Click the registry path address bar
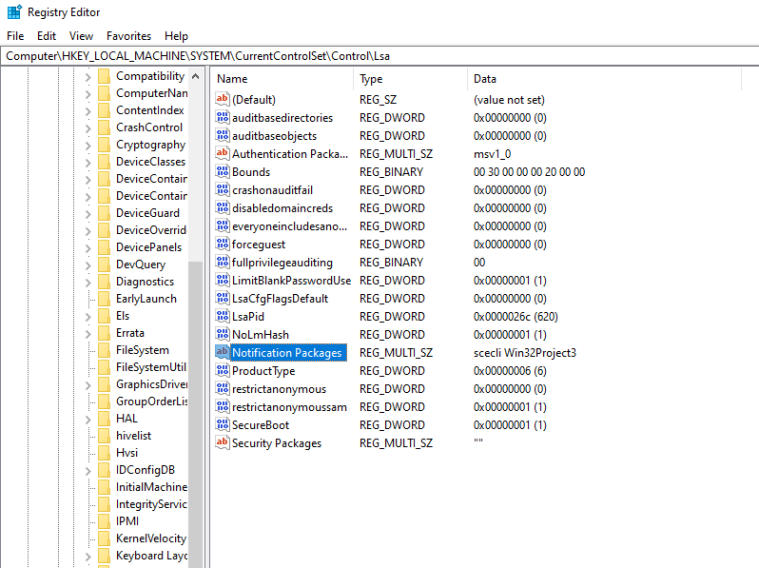This screenshot has width=759, height=568. (380, 56)
